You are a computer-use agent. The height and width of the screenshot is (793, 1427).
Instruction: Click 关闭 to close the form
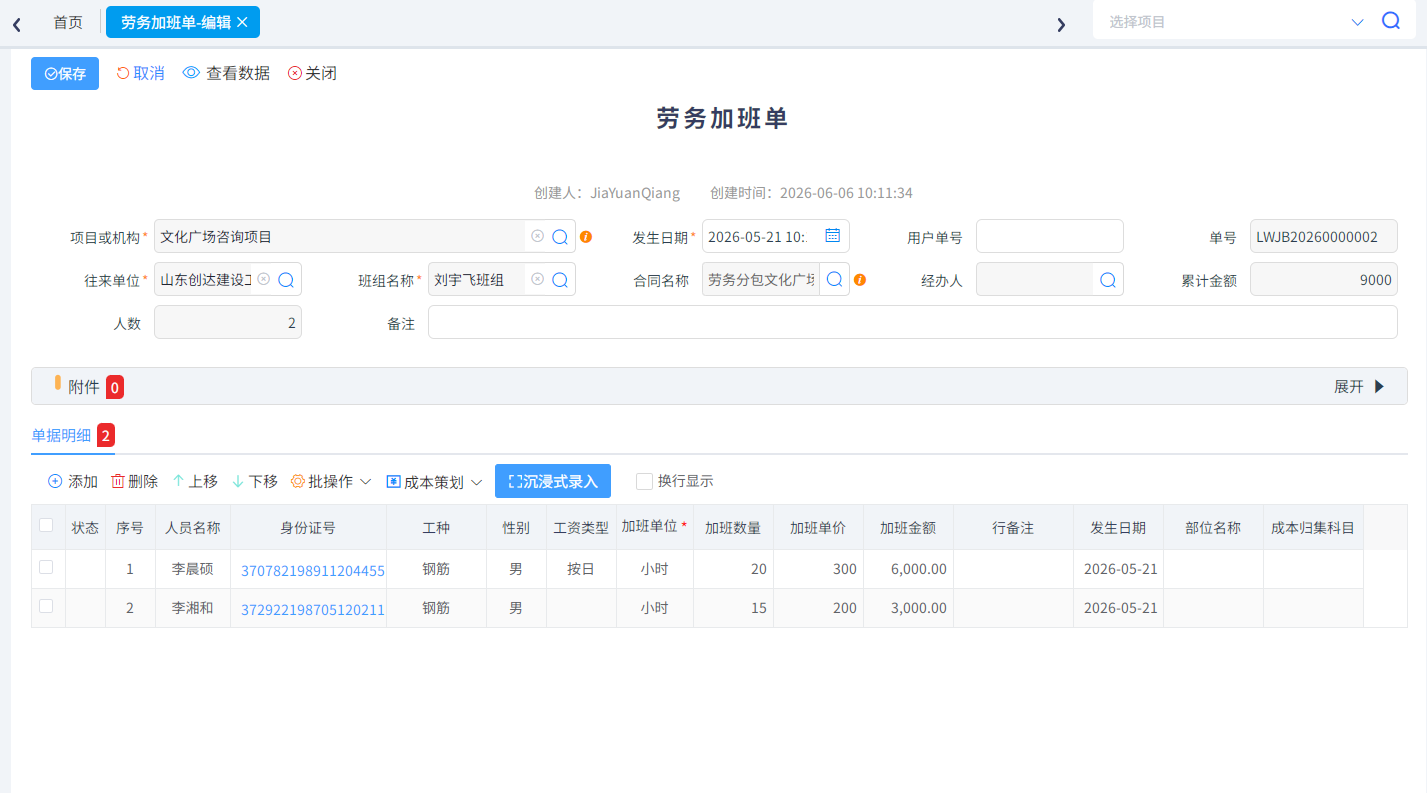tap(312, 73)
